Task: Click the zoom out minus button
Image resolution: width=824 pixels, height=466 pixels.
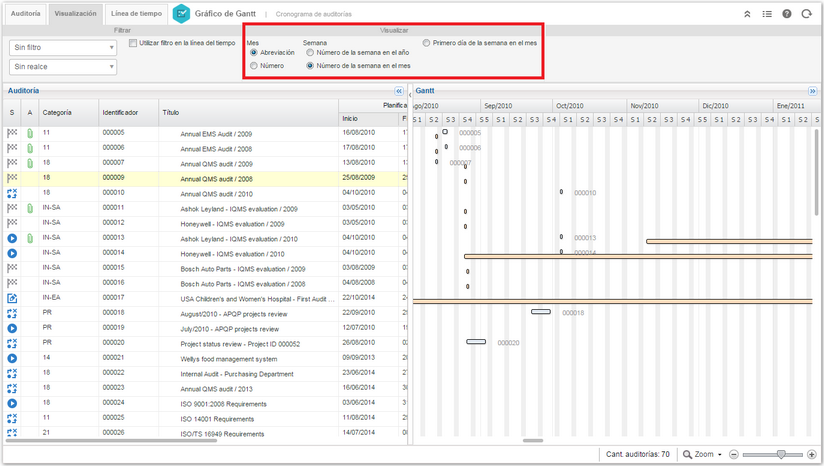Action: click(734, 454)
